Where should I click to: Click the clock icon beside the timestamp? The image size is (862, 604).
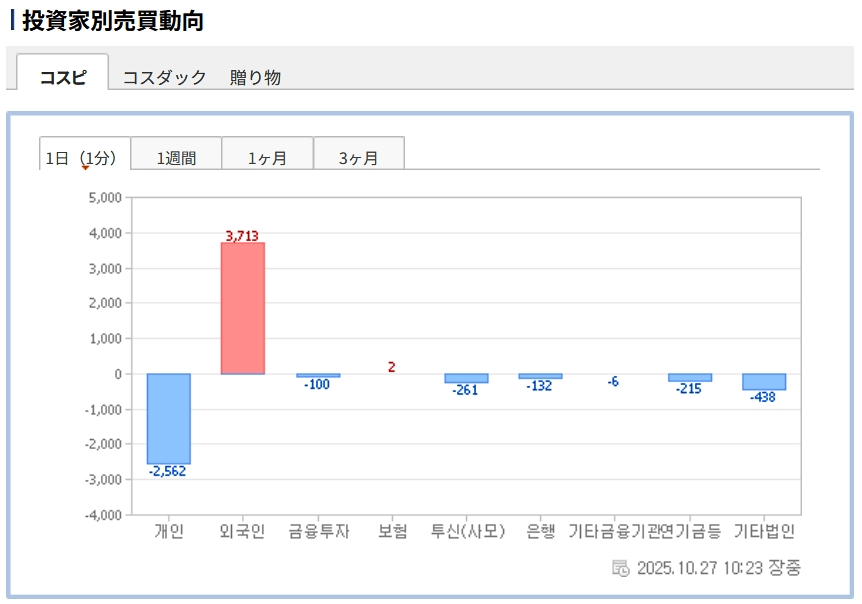[x=620, y=568]
